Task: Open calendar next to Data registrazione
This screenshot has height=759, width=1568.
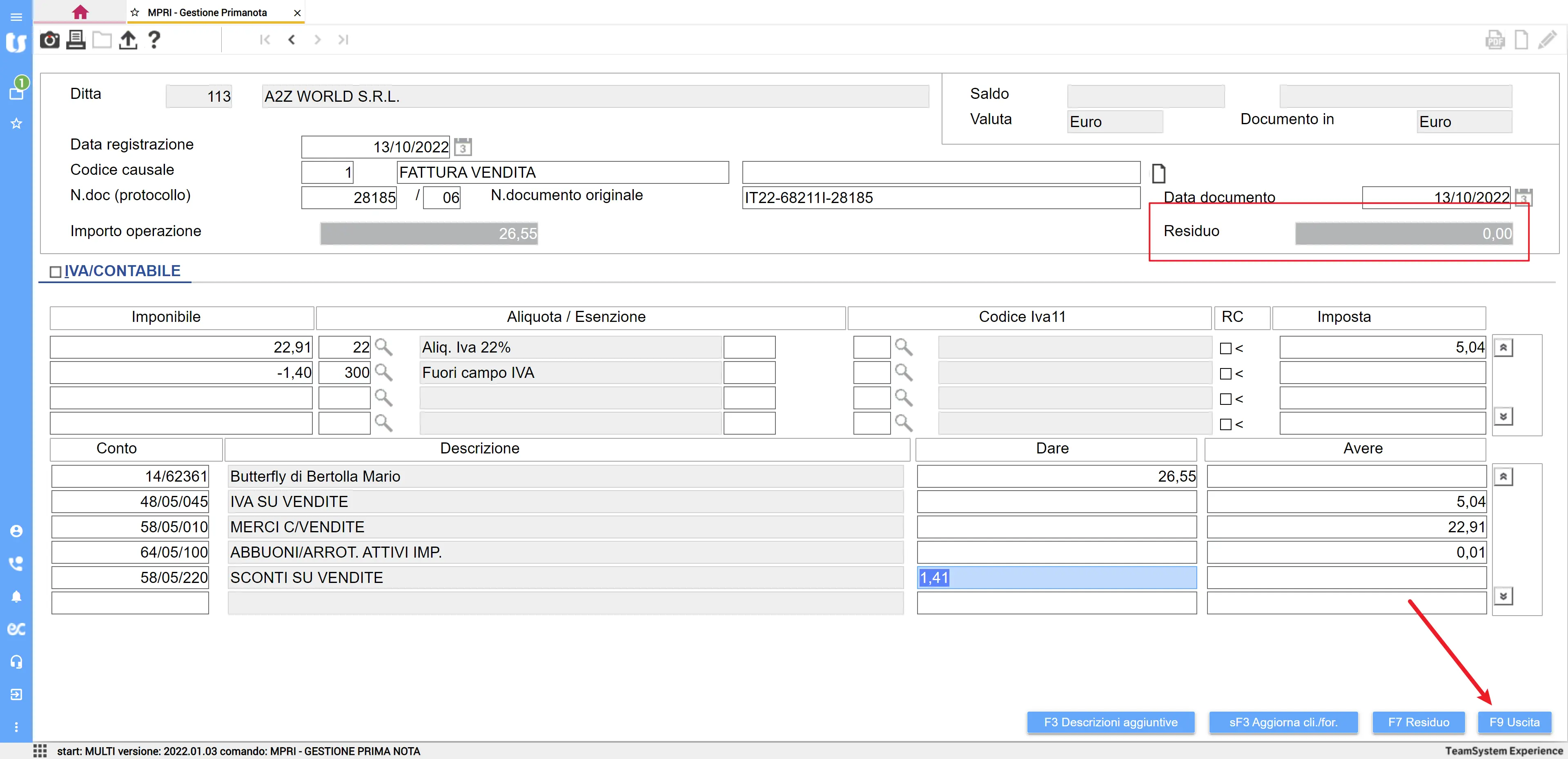Action: (x=463, y=147)
